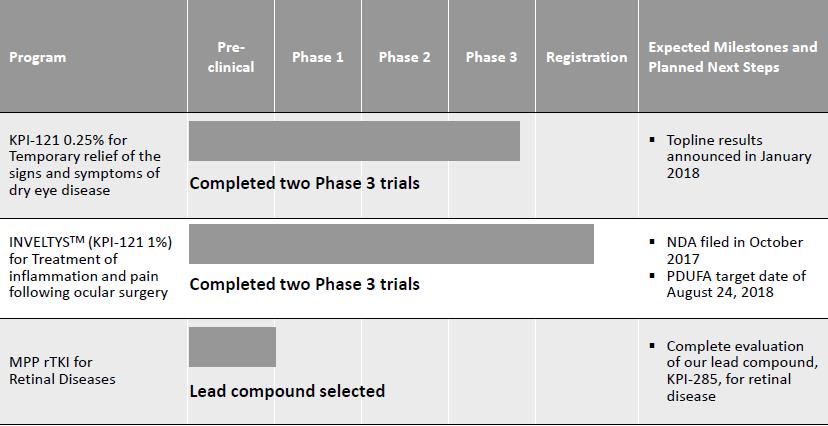Screen dimensions: 828x426
Task: Click the 'Topline results announced in January 2018' milestone
Action: click(x=738, y=156)
